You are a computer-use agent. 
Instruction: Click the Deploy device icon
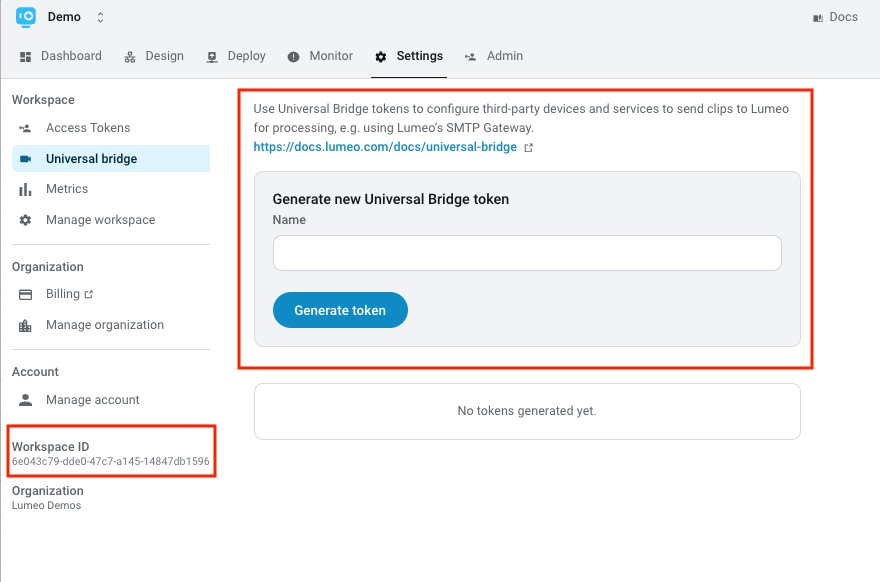[x=212, y=57]
